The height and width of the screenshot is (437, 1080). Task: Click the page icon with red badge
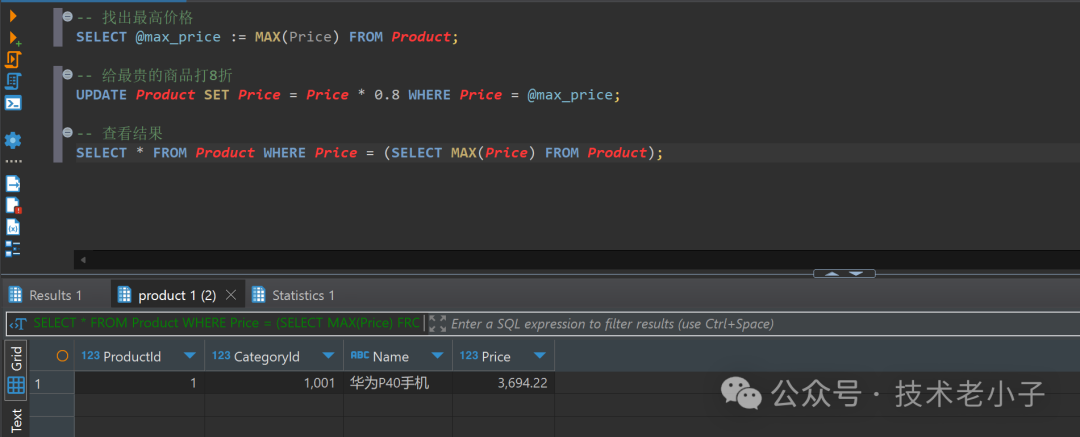pyautogui.click(x=13, y=206)
